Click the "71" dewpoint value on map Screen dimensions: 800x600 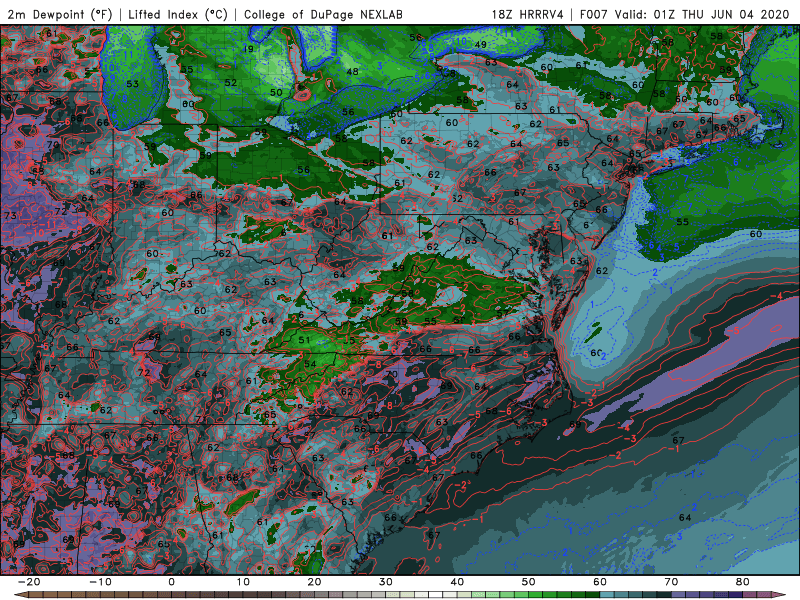pos(201,419)
